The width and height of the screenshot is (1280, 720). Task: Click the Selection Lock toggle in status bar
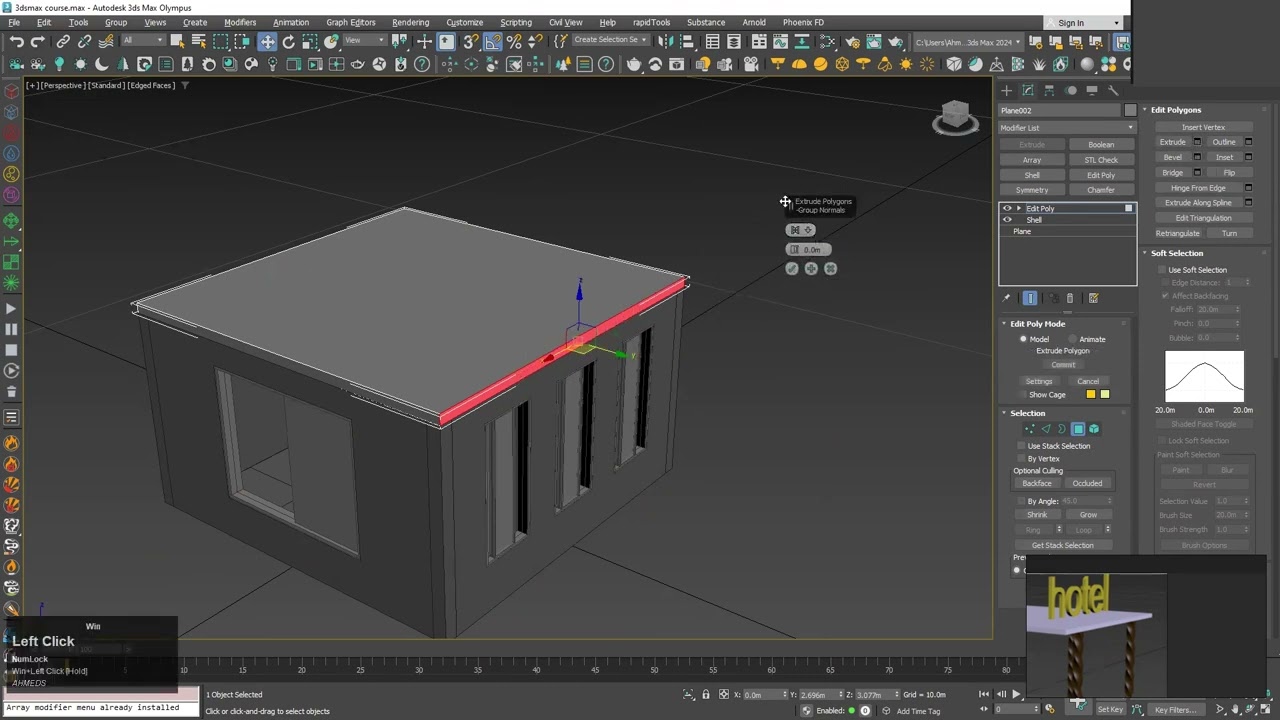pyautogui.click(x=706, y=695)
